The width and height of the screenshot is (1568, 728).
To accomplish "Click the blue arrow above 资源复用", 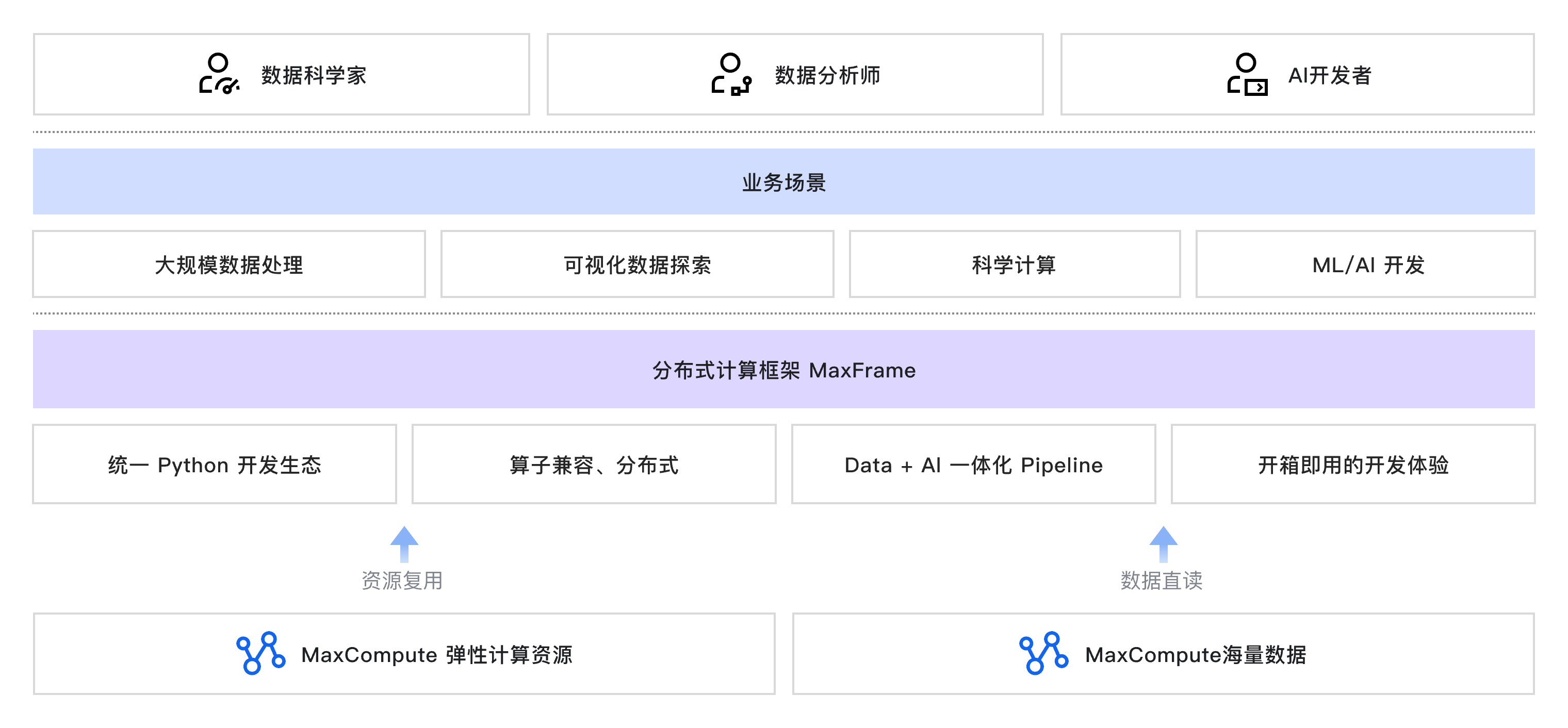I will pos(404,544).
